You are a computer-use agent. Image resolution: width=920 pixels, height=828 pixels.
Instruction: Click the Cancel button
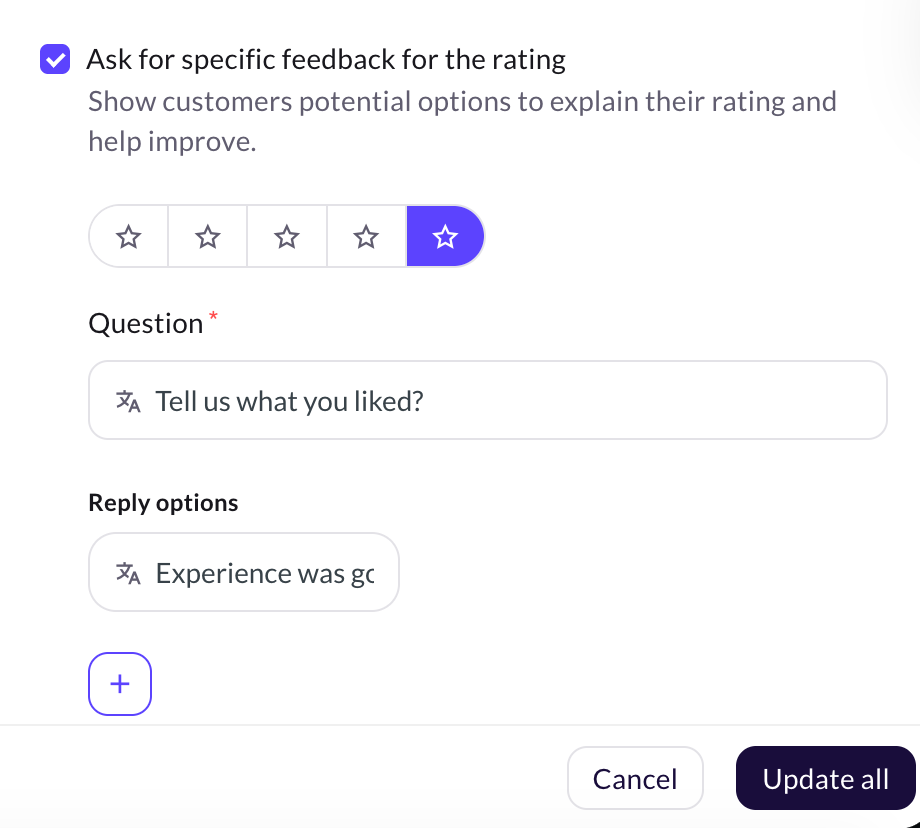635,777
